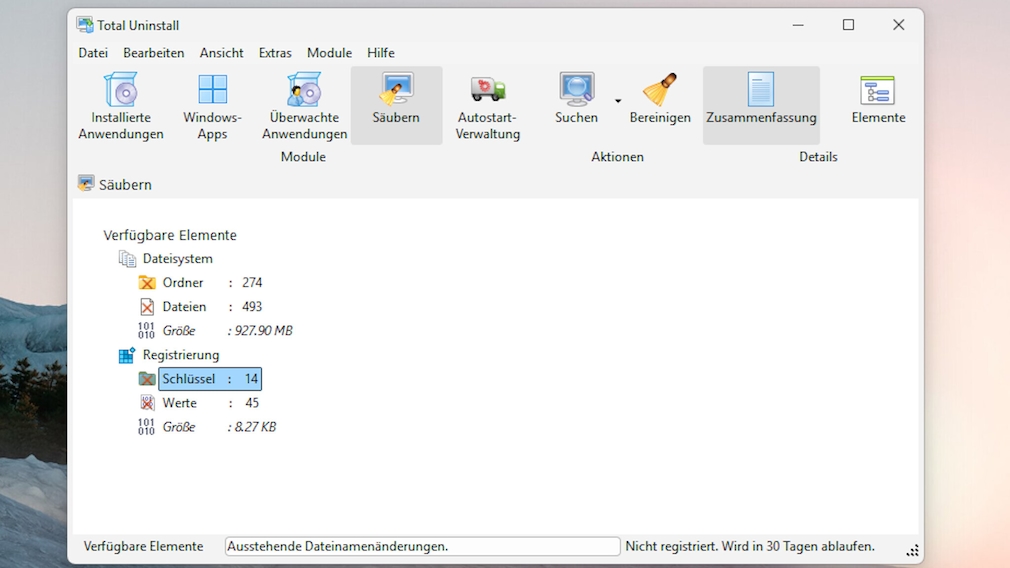
Task: Select the Größe 8.27 KB row
Action: tap(219, 427)
